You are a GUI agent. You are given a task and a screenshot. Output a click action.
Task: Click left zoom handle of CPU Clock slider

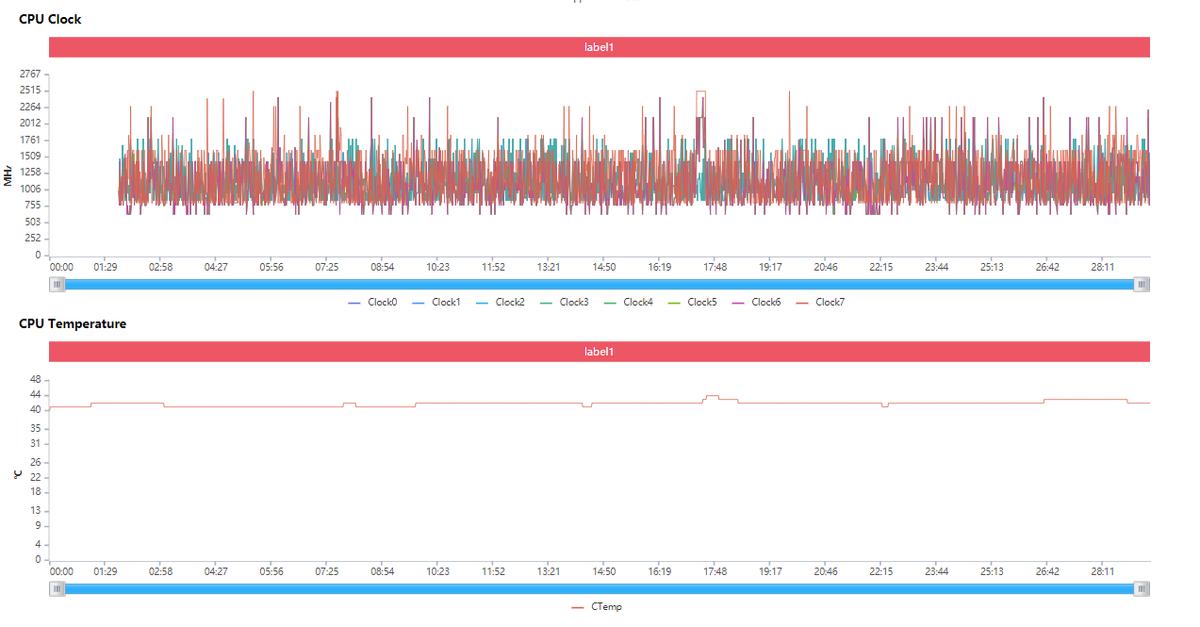coord(57,284)
